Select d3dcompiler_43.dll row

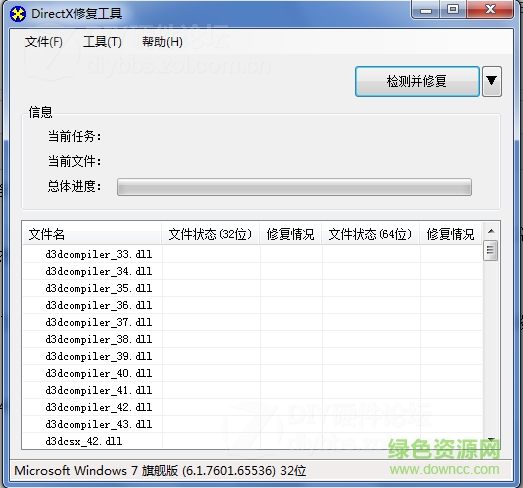coord(252,424)
